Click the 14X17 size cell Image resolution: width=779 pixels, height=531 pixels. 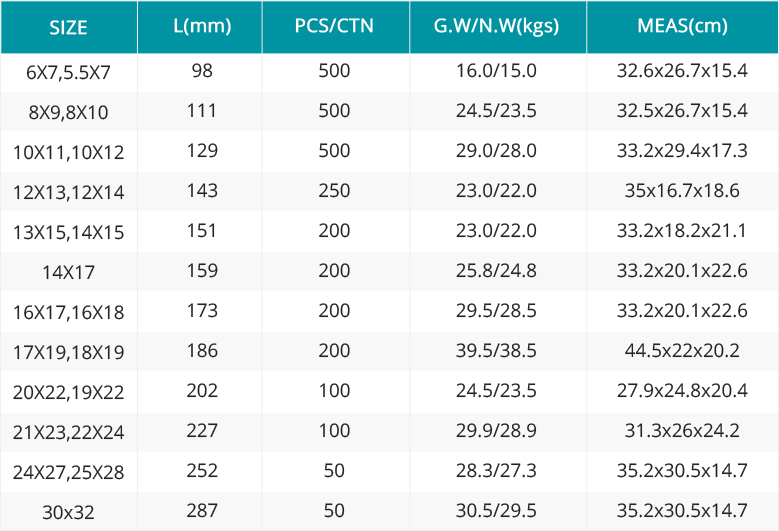[x=69, y=272]
